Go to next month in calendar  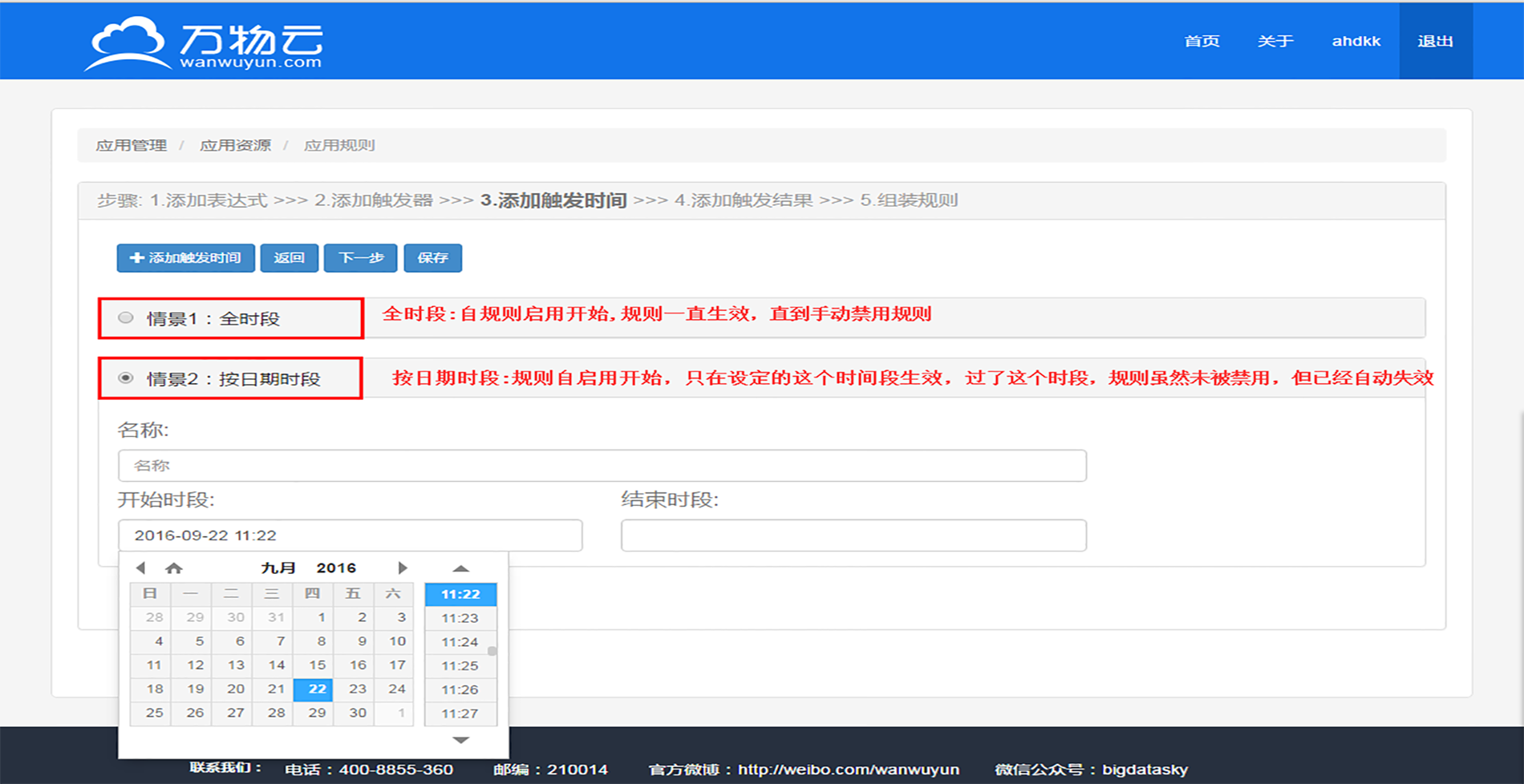tap(402, 568)
